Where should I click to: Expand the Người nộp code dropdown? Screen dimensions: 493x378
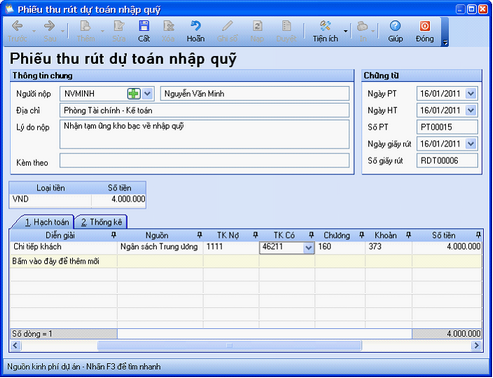[148, 94]
